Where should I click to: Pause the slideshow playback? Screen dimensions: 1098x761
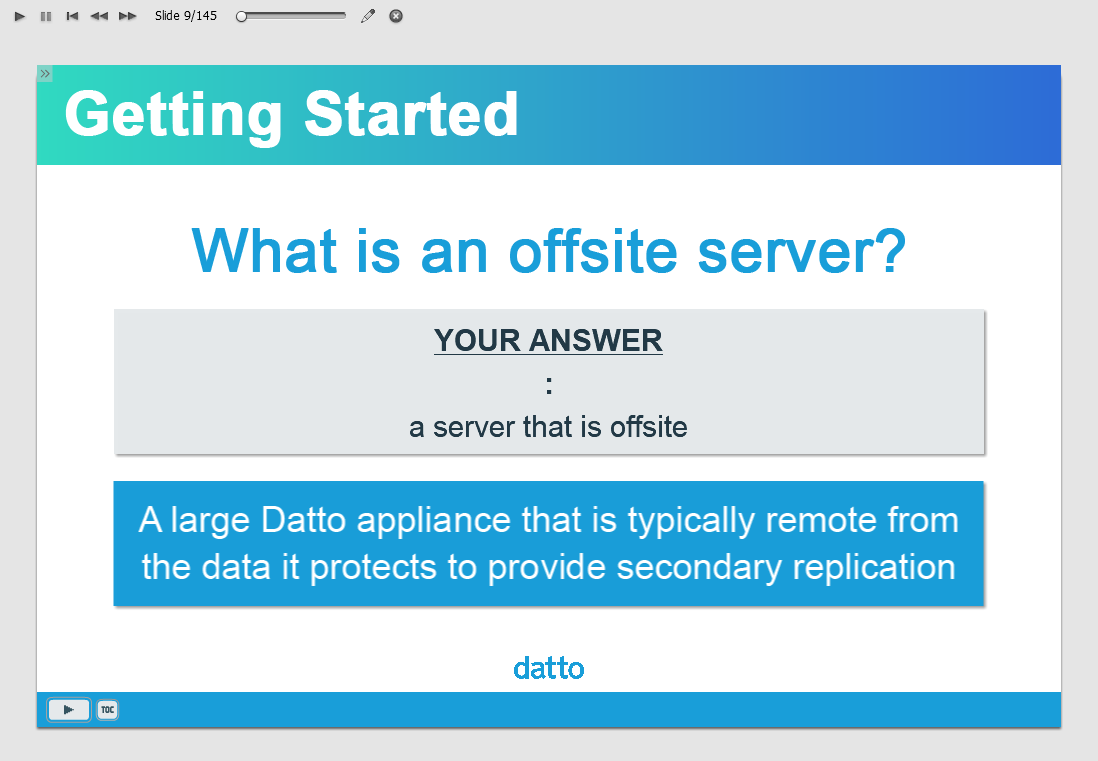46,16
